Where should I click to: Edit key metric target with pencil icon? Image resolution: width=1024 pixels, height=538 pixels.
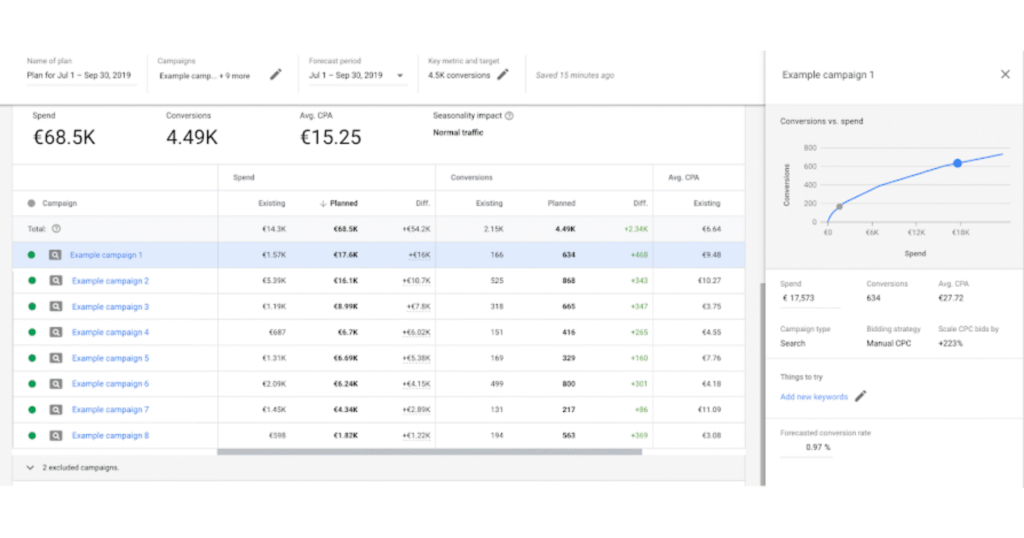(x=503, y=75)
